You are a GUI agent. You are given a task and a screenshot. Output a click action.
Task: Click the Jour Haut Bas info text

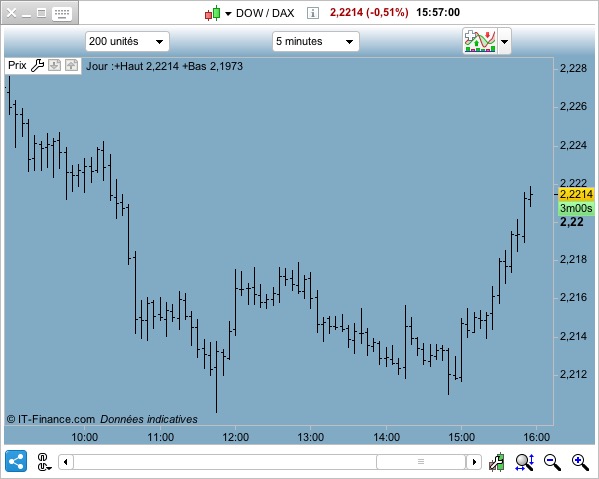(164, 66)
